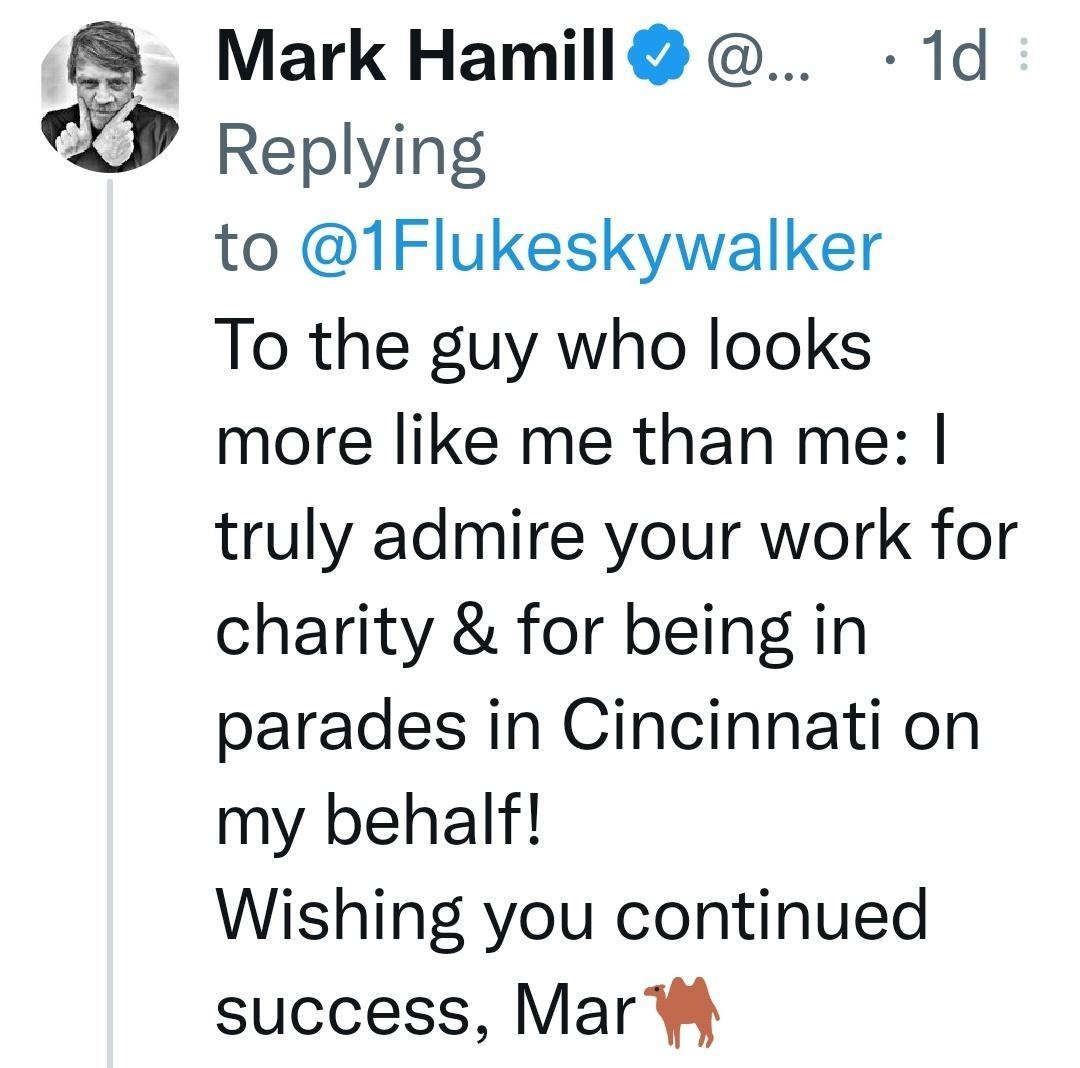Click the text 'success, Mar'
This screenshot has width=1080, height=1068.
(427, 1012)
